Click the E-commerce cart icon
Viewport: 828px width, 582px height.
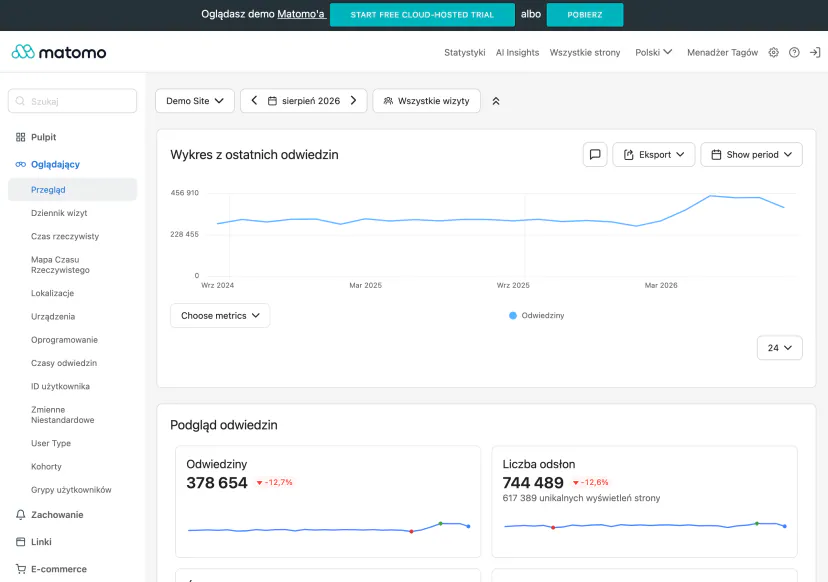click(21, 569)
